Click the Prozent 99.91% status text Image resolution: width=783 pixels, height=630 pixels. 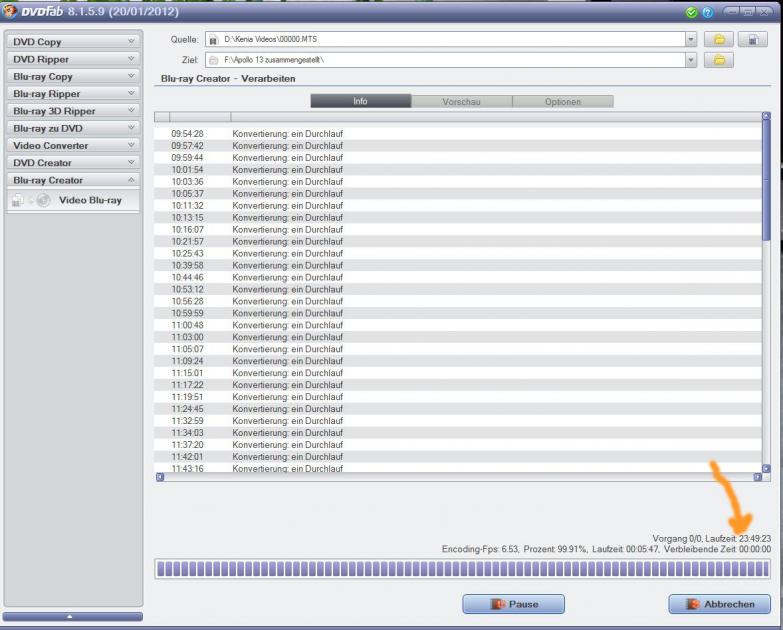(x=555, y=549)
